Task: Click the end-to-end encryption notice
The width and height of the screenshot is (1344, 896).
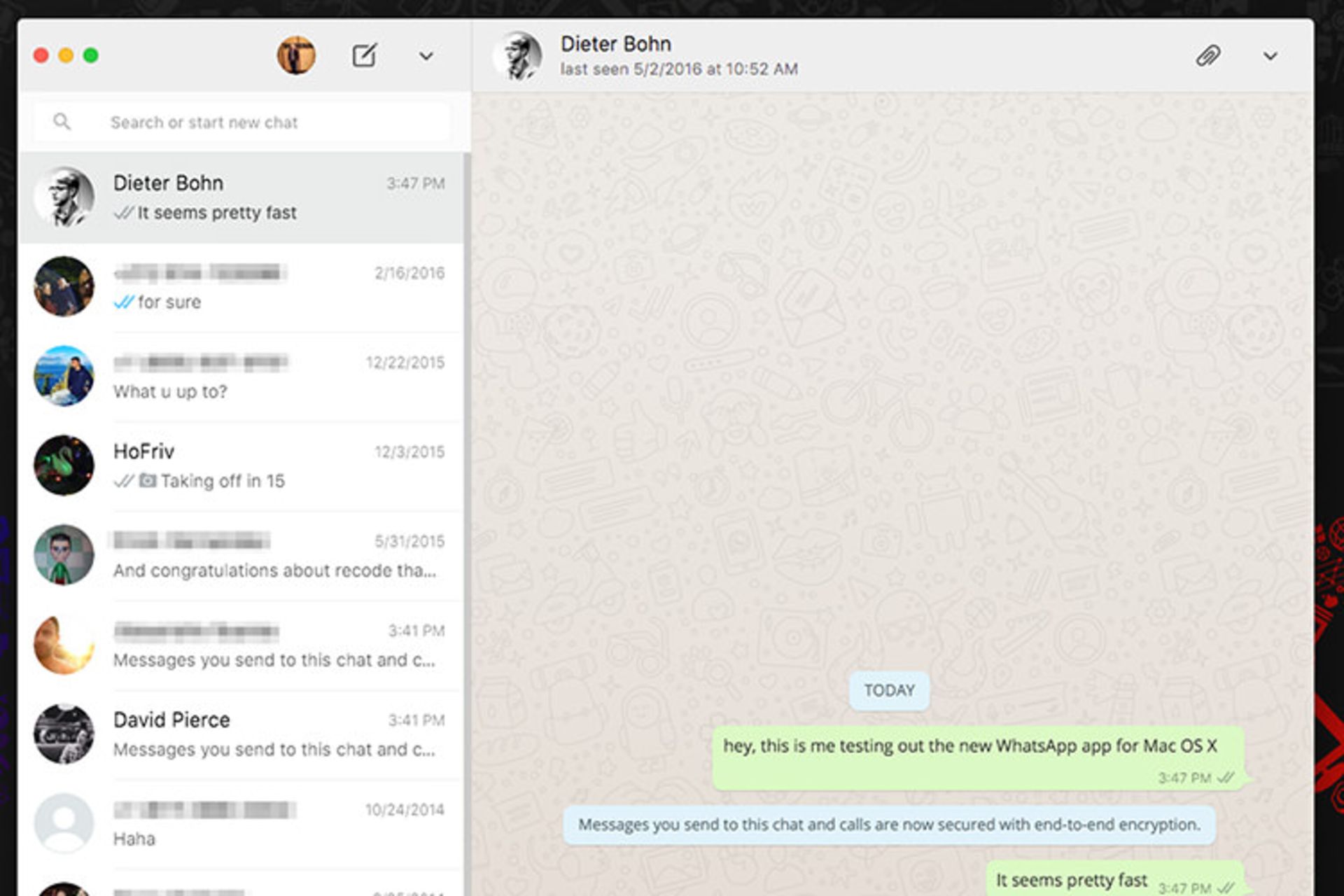Action: pyautogui.click(x=888, y=825)
